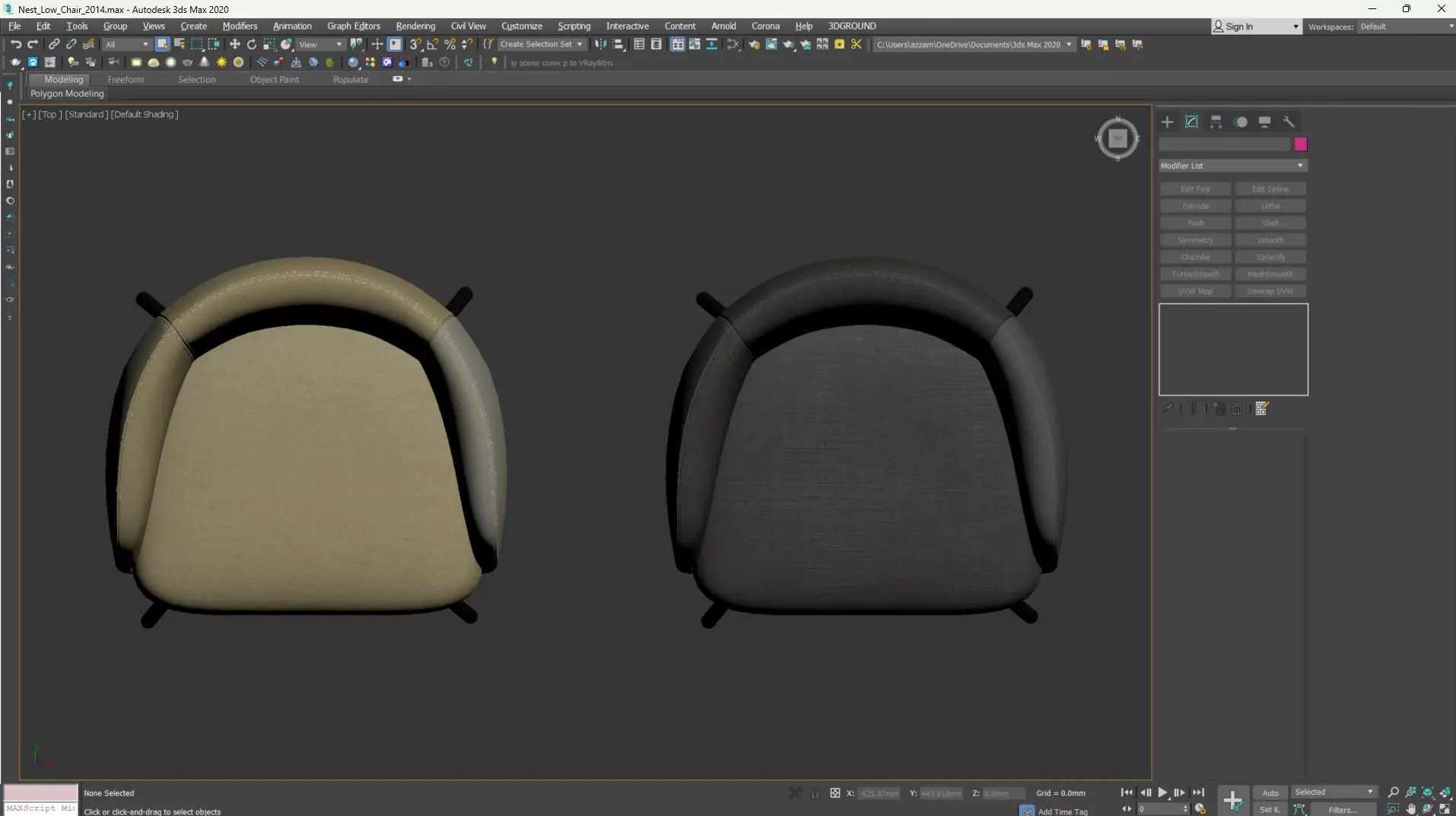Select the Pan View hand icon
This screenshot has height=816, width=1456.
(x=1411, y=809)
